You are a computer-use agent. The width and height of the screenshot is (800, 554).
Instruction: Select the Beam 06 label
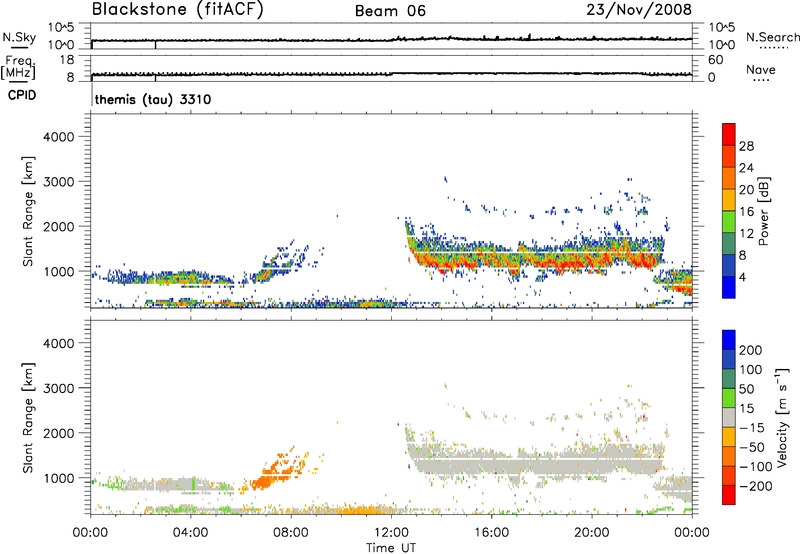pyautogui.click(x=390, y=11)
